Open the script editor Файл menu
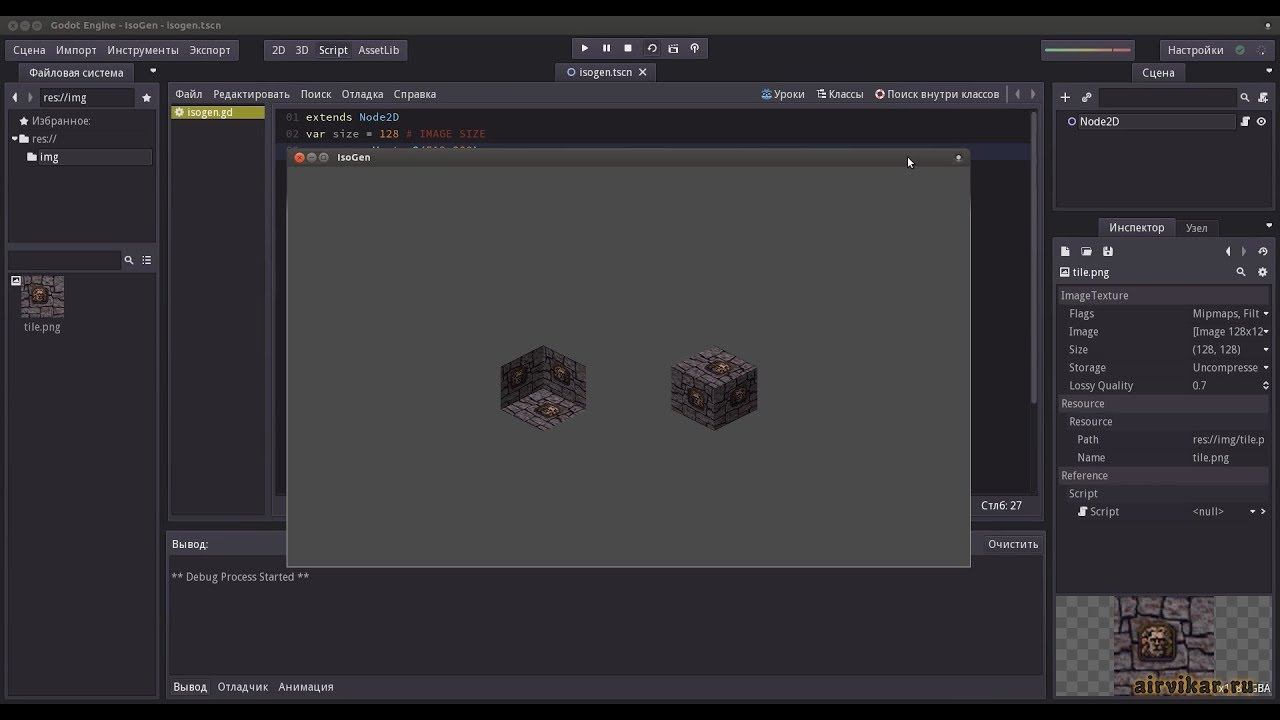 pyautogui.click(x=188, y=94)
